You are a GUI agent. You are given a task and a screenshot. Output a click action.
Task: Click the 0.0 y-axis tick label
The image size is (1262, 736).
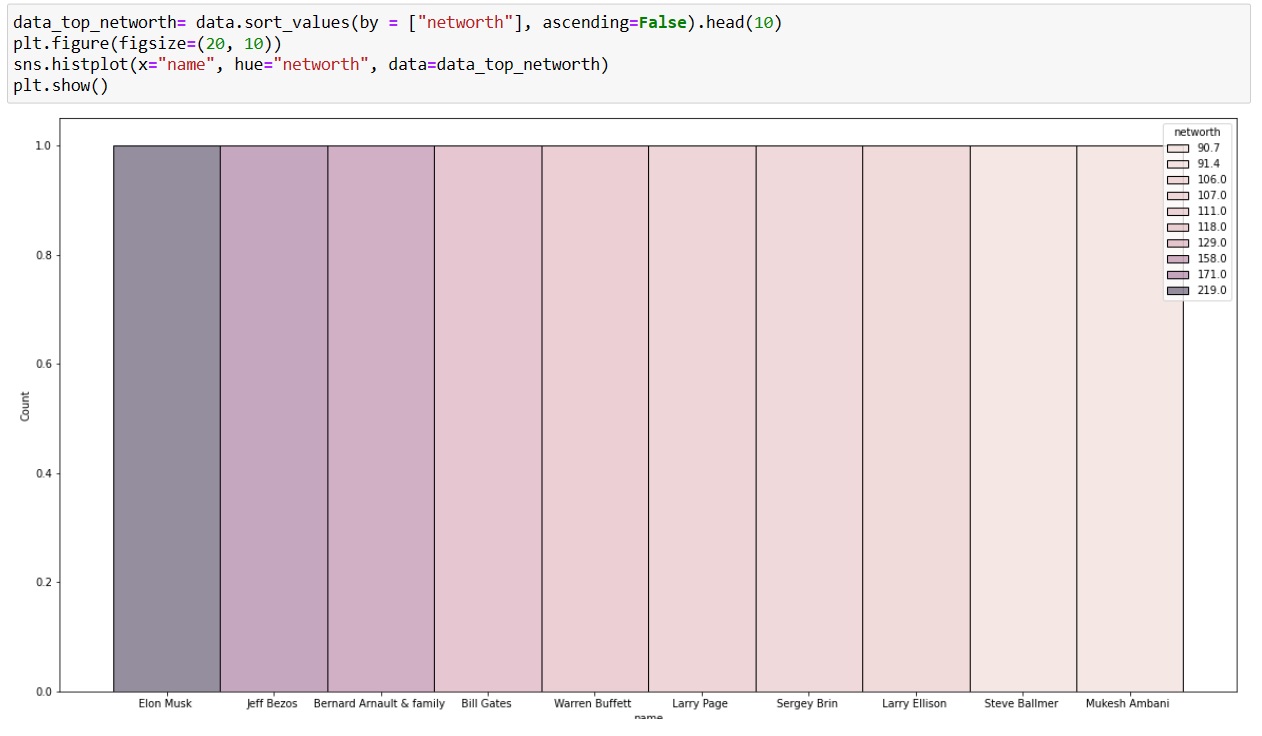(x=42, y=691)
